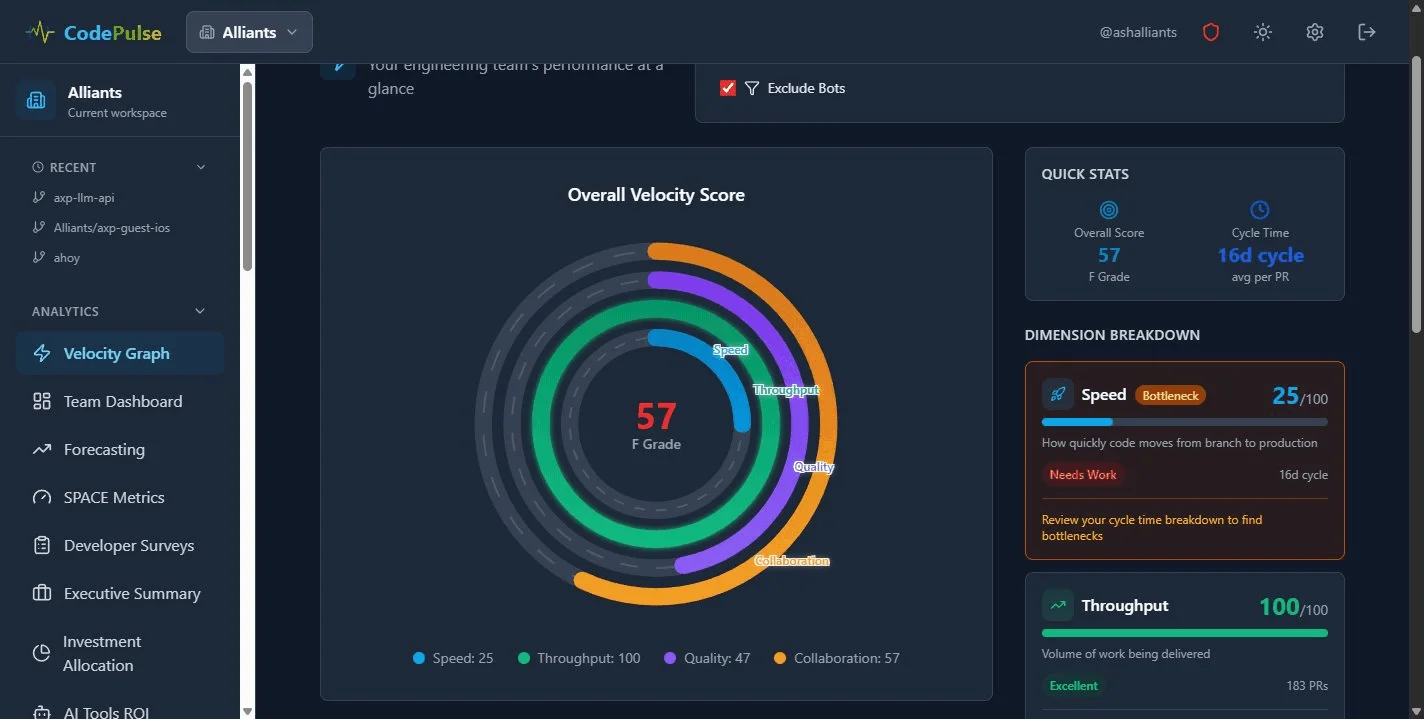The width and height of the screenshot is (1424, 719).
Task: Uncheck the Exclude Bots checkbox
Action: 727,87
